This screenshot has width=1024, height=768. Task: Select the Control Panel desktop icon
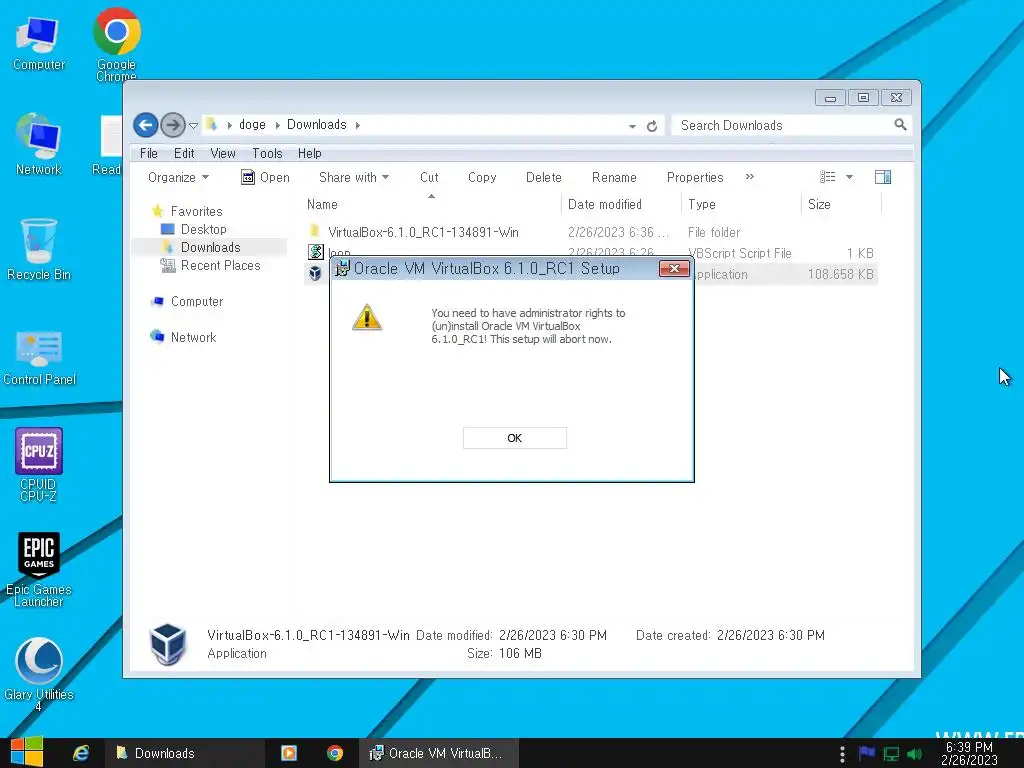[x=39, y=358]
